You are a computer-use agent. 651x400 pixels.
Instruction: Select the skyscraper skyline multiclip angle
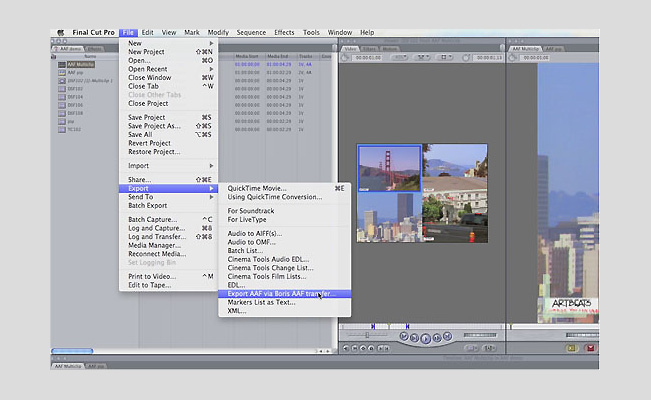click(x=389, y=217)
